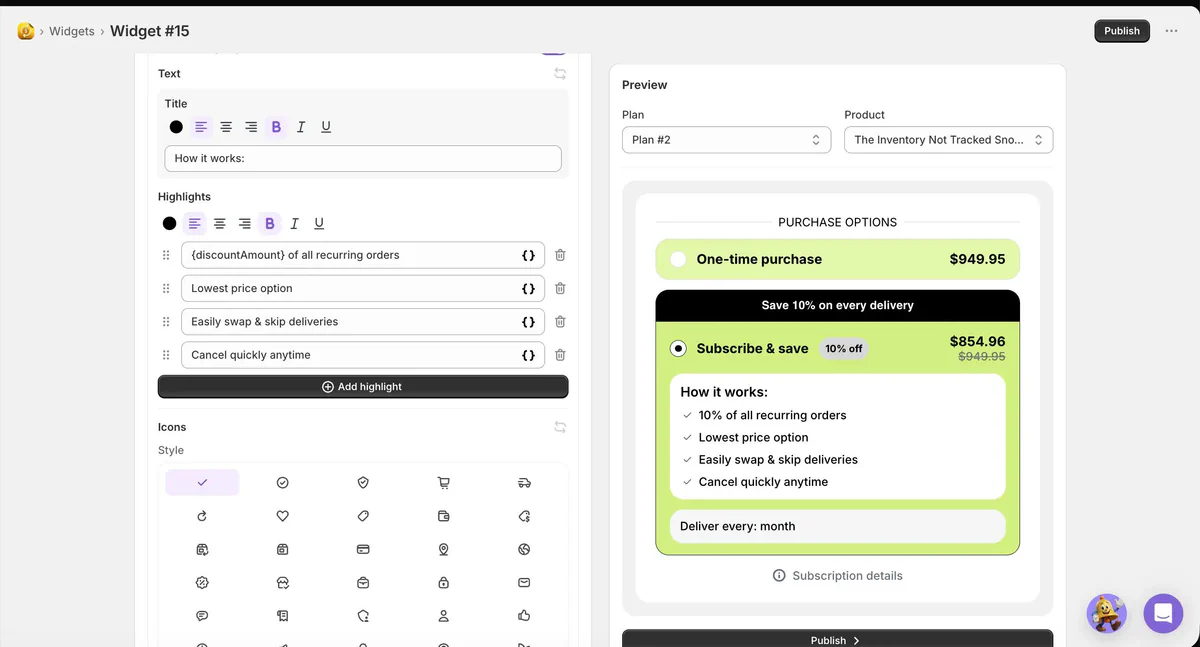Pick the chat bubble icon style

point(202,615)
